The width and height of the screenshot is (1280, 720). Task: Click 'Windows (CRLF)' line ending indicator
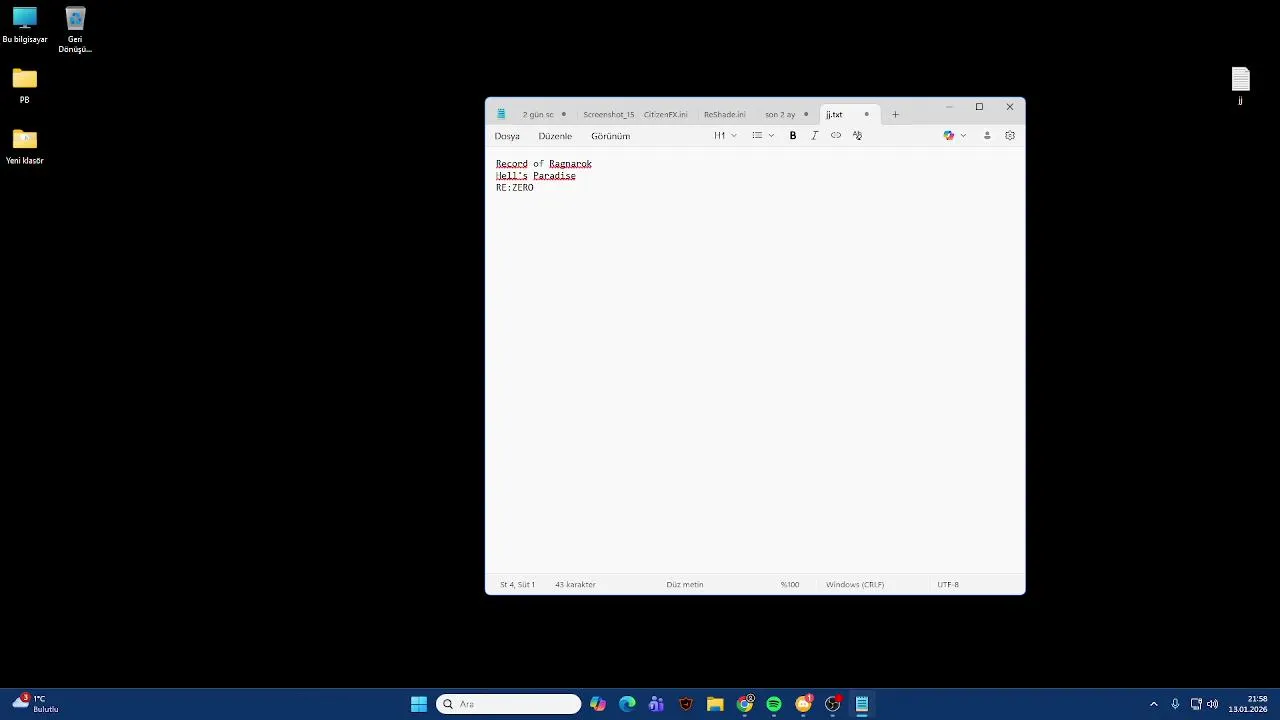pyautogui.click(x=855, y=585)
